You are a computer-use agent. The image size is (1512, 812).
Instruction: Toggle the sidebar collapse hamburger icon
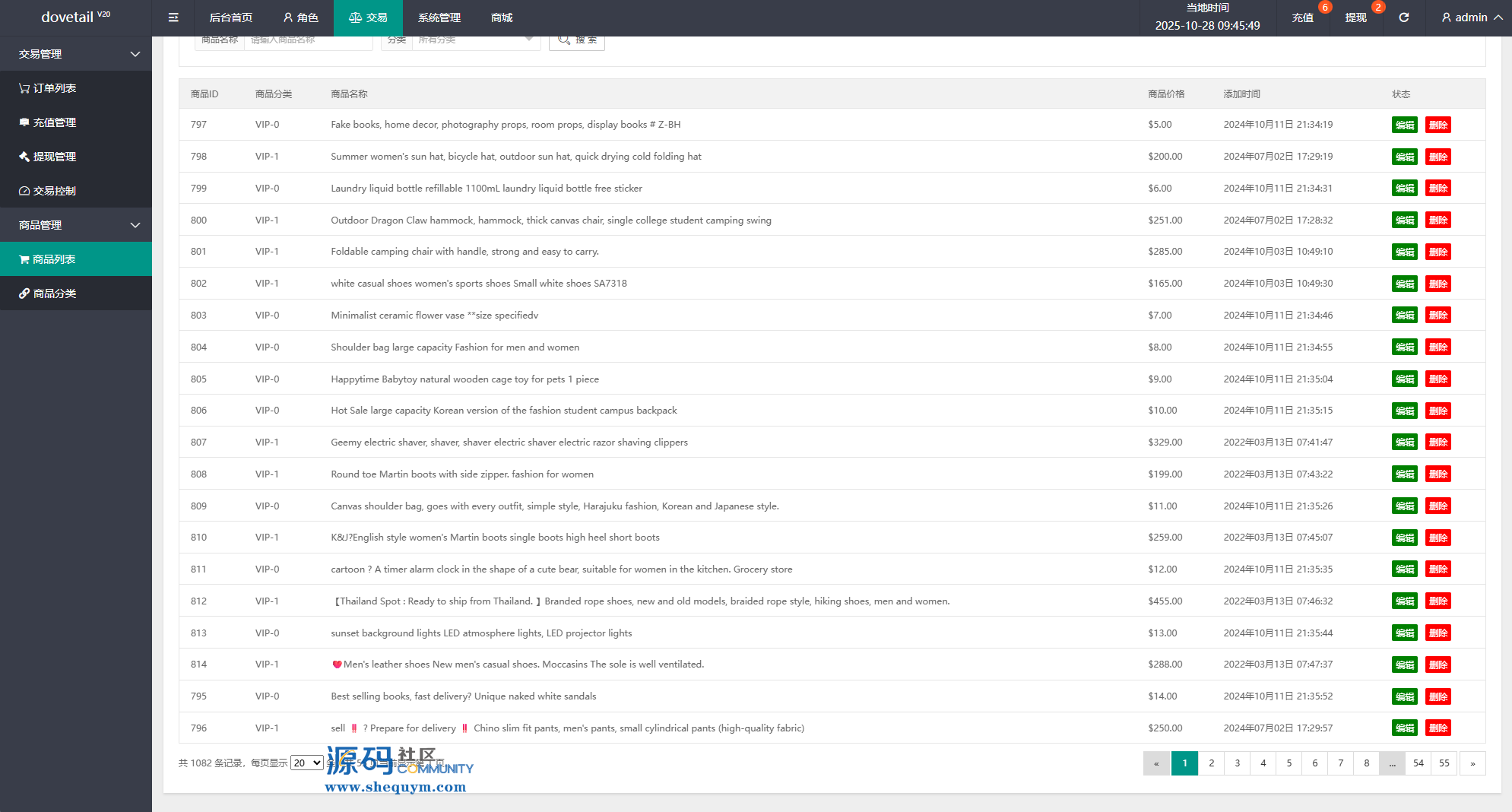(173, 17)
